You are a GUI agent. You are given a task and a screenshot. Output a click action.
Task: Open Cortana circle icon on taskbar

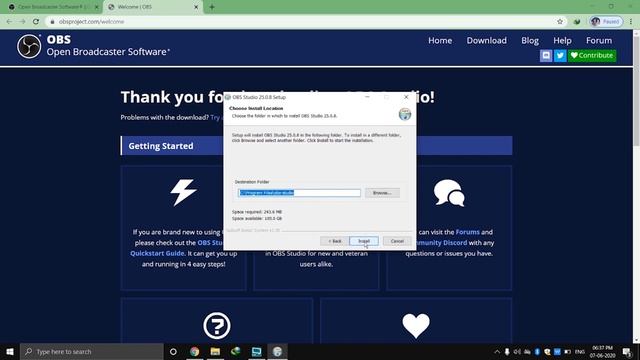pos(173,351)
